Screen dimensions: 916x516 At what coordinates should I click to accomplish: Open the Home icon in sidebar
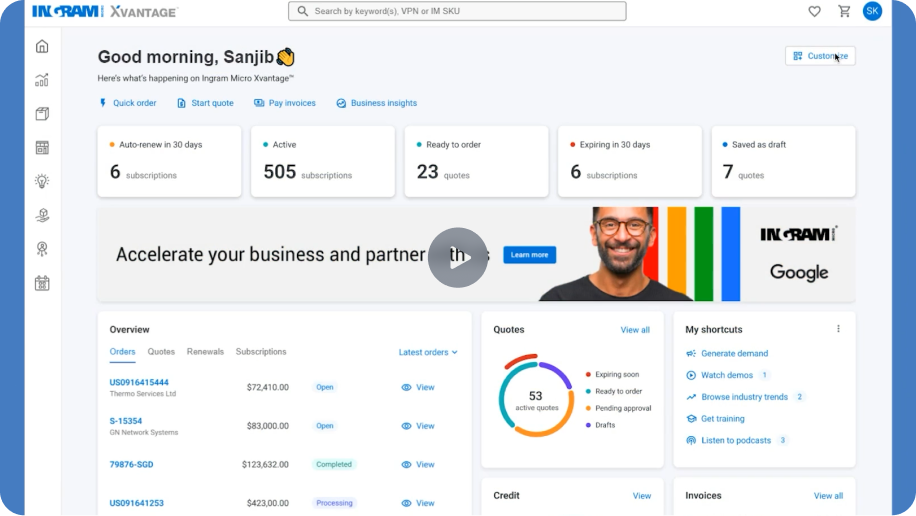pos(42,46)
